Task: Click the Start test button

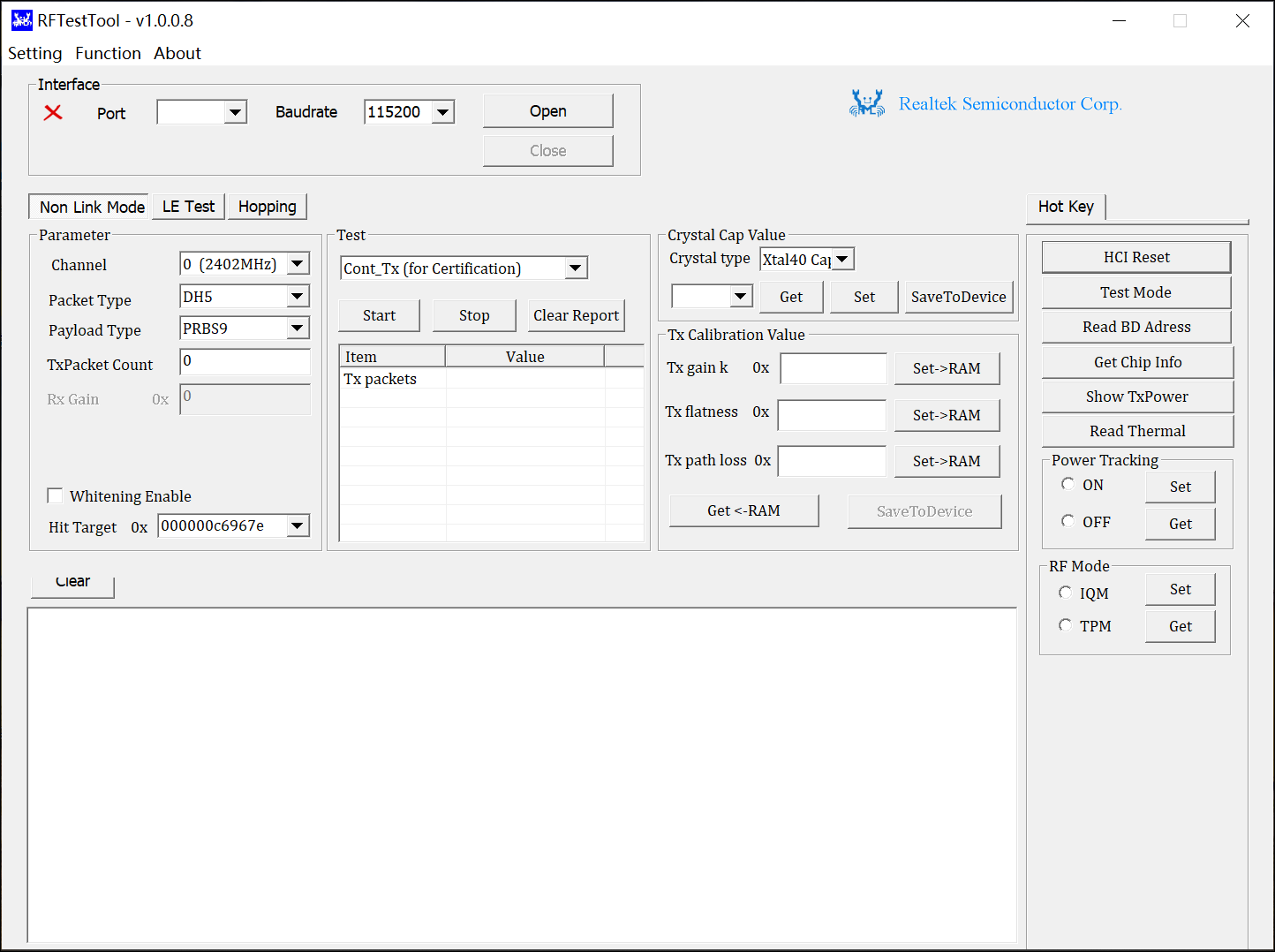Action: (379, 315)
